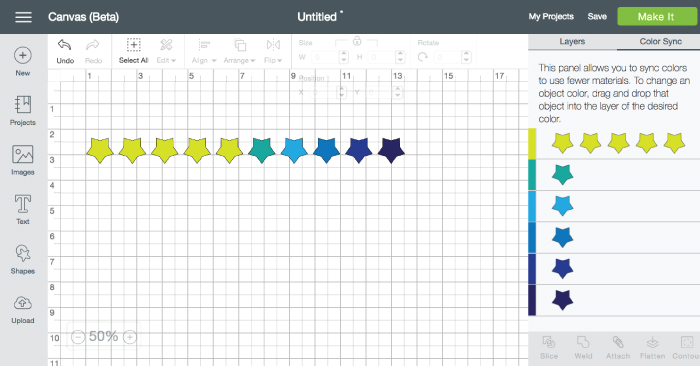Zoom in with the plus button
The width and height of the screenshot is (700, 366).
point(130,337)
